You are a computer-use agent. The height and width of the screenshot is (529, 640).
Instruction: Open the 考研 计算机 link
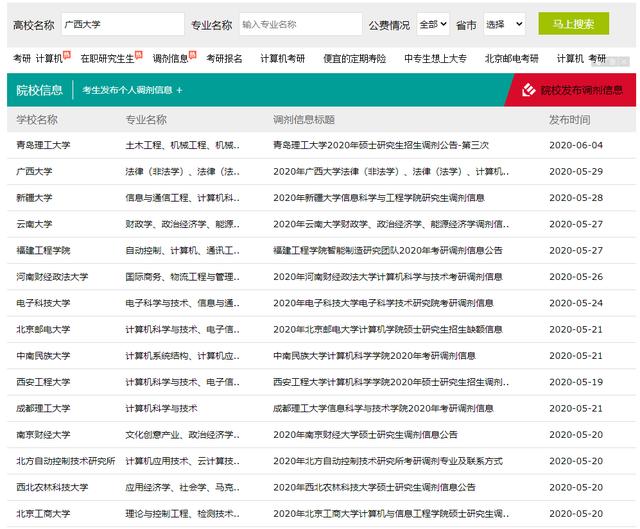click(38, 59)
